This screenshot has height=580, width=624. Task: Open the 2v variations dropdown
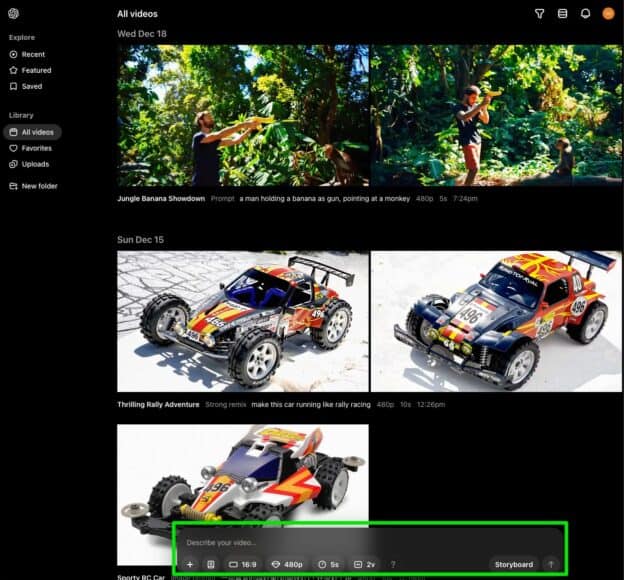(x=365, y=565)
